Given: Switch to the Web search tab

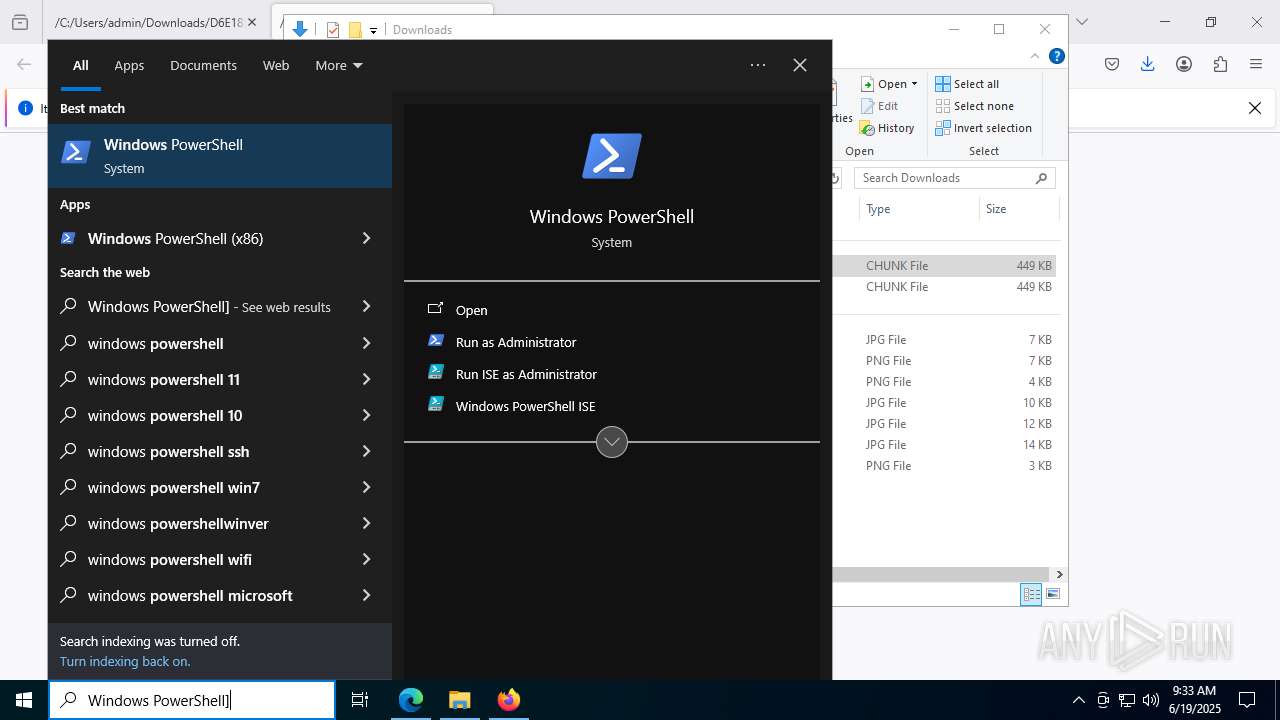Looking at the screenshot, I should [276, 65].
